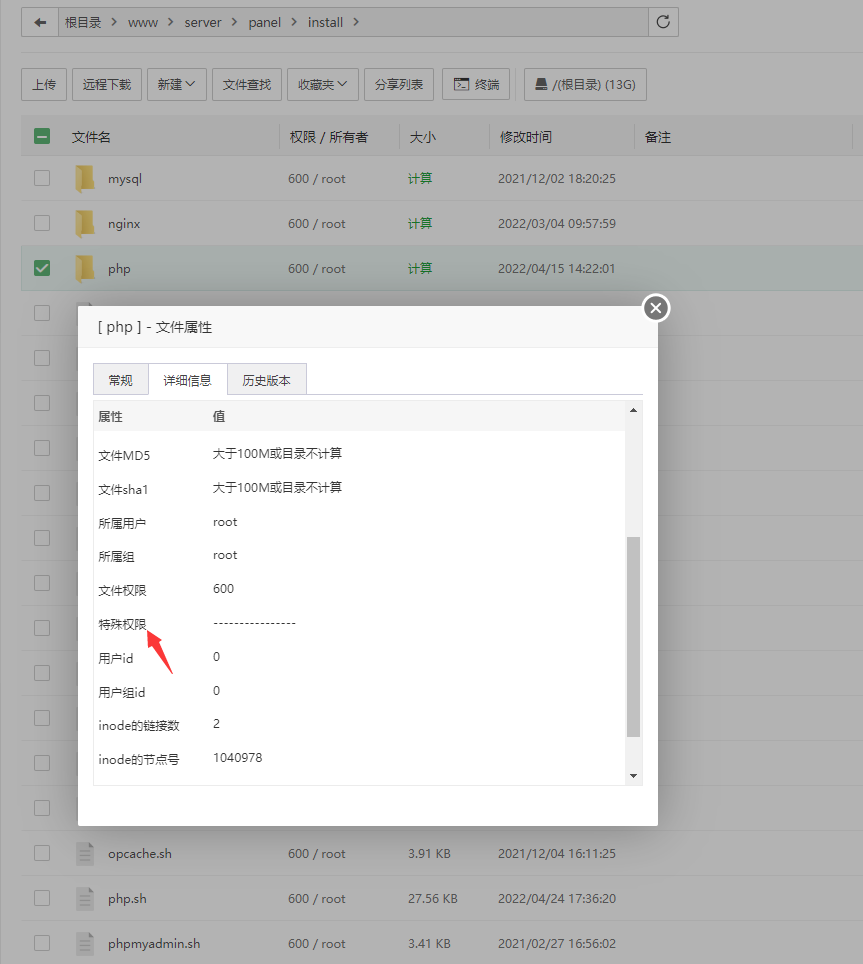The height and width of the screenshot is (964, 863).
Task: Switch to the 常规 tab
Action: (120, 380)
